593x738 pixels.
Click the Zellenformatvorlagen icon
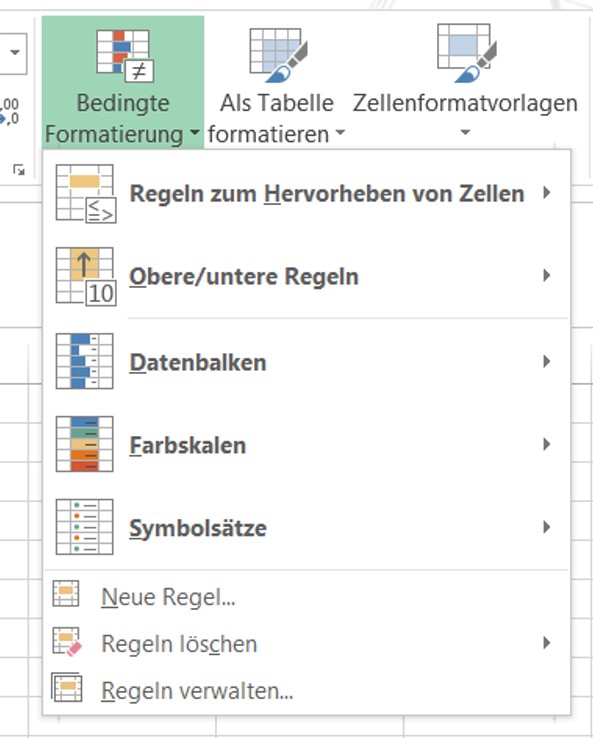(x=466, y=53)
